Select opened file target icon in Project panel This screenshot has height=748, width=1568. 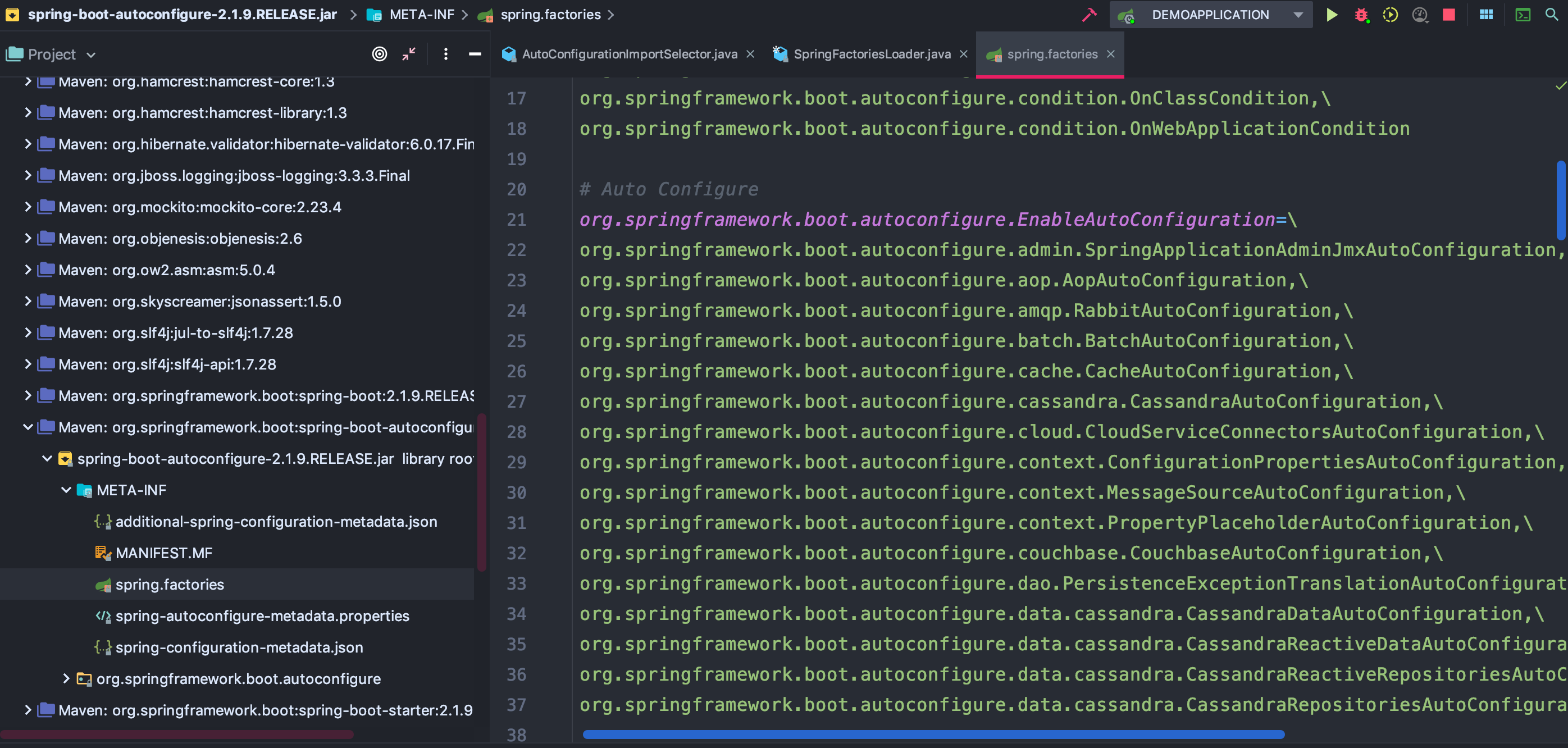pos(379,54)
